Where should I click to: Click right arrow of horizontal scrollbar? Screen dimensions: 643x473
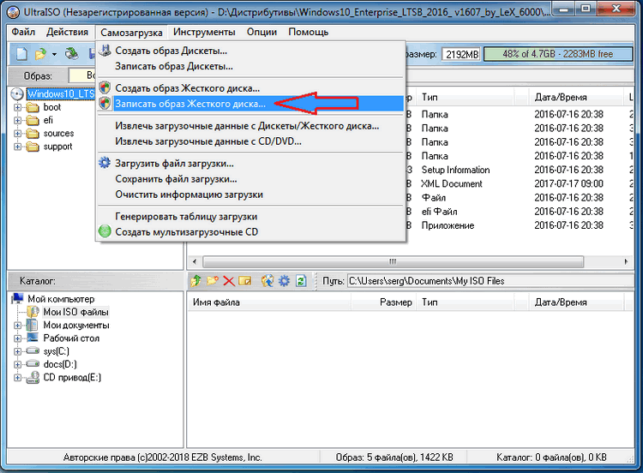(x=626, y=261)
